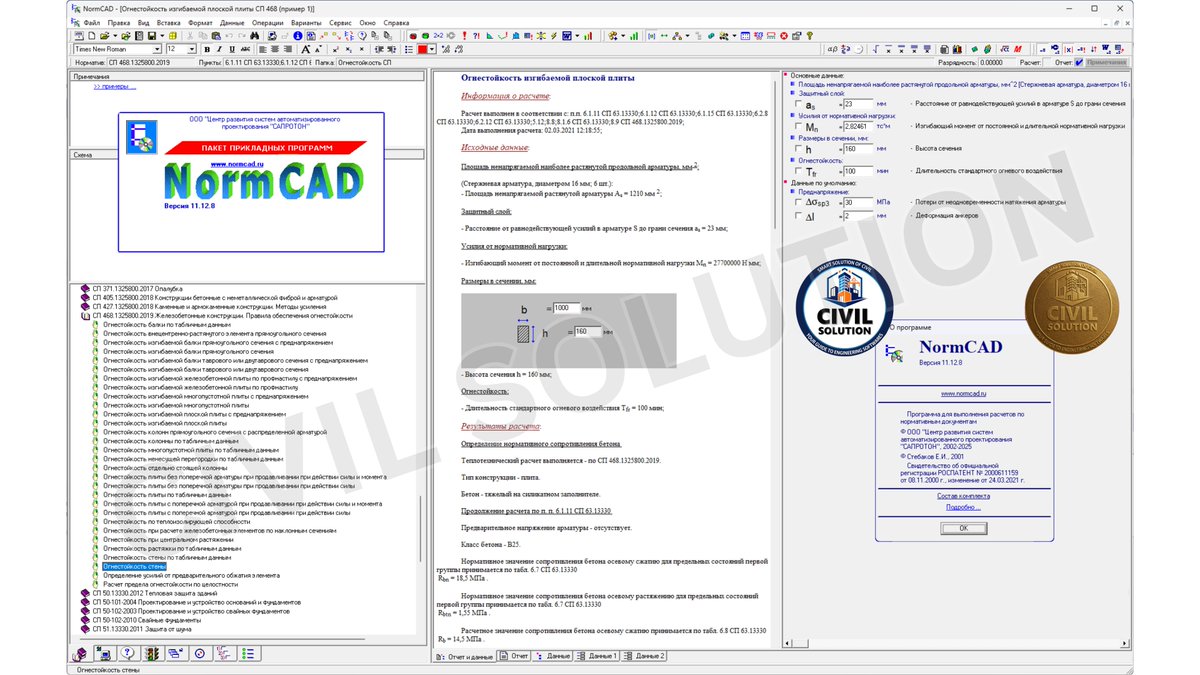Viewport: 1200px width, 675px height.
Task: Open the Файл menu
Action: click(92, 21)
